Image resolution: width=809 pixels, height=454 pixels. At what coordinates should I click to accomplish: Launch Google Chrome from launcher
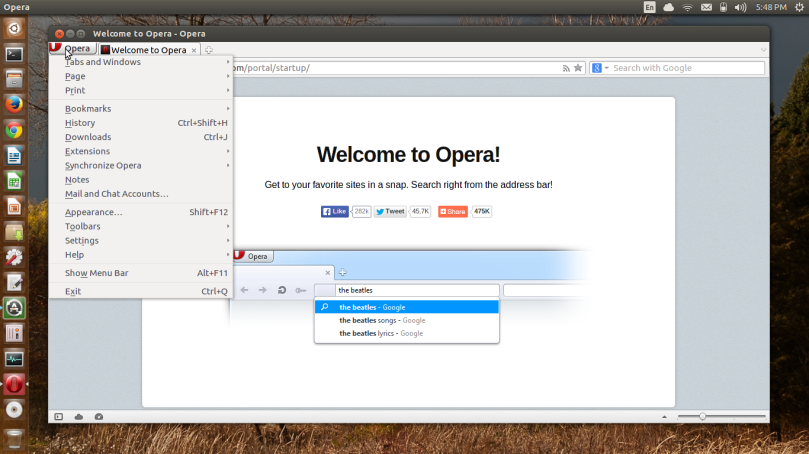tap(14, 130)
